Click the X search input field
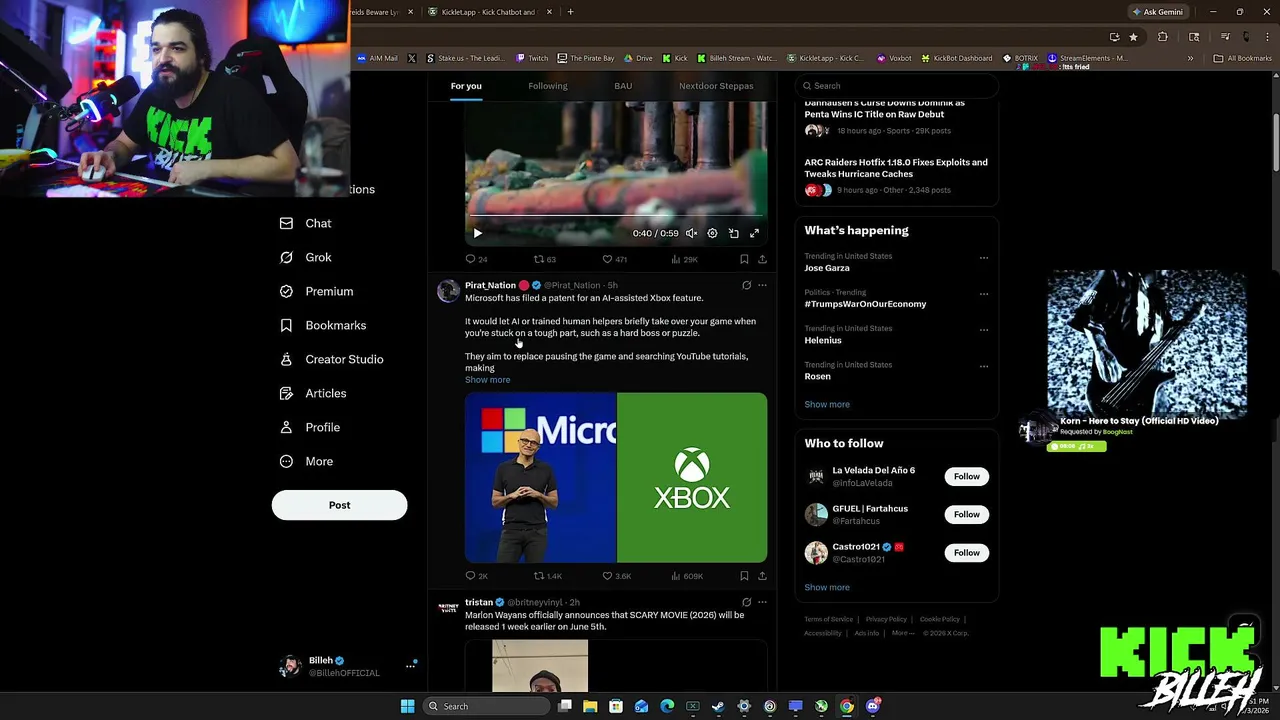 pos(897,86)
